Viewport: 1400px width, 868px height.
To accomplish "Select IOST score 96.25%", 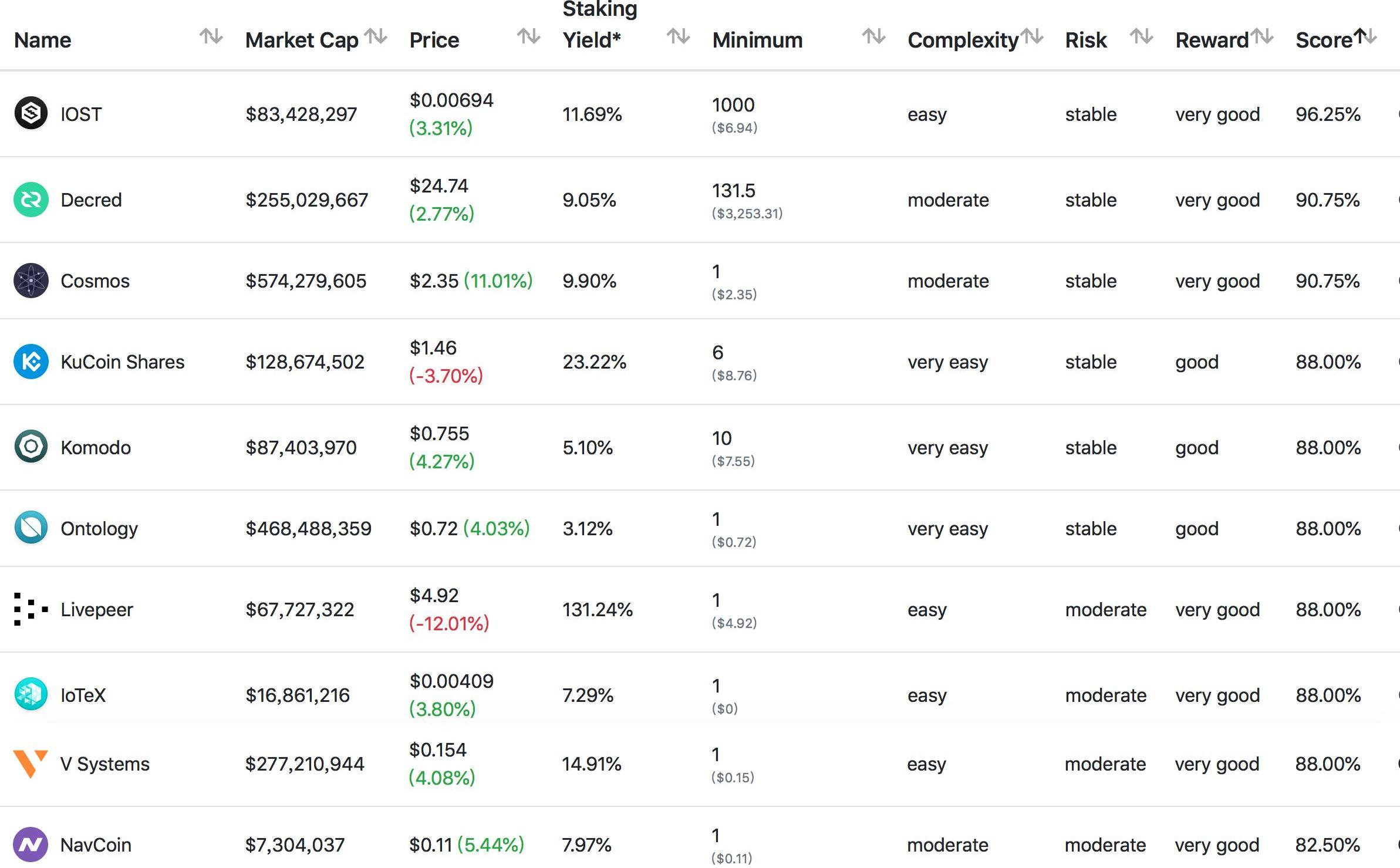I will [1328, 114].
